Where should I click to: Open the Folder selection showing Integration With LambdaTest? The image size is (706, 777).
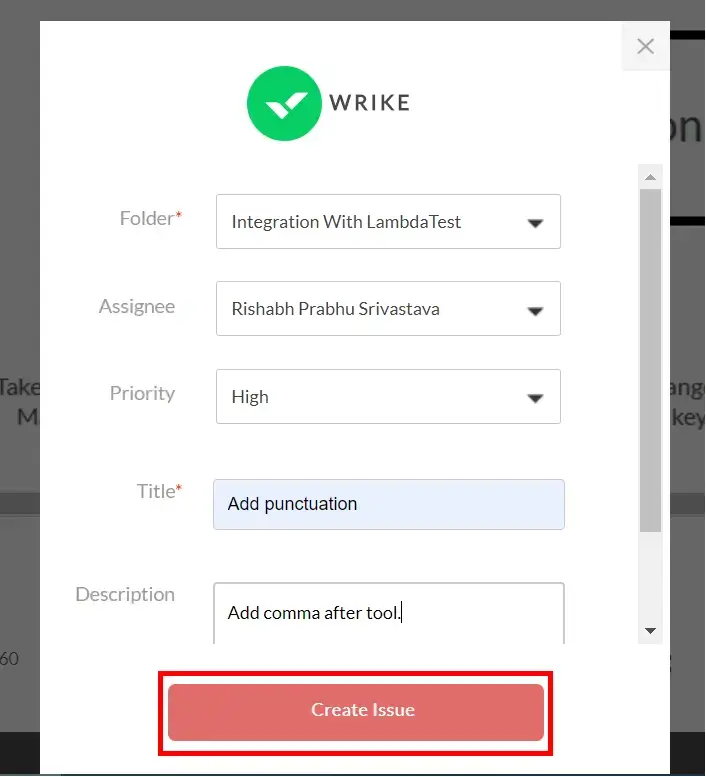click(370, 222)
